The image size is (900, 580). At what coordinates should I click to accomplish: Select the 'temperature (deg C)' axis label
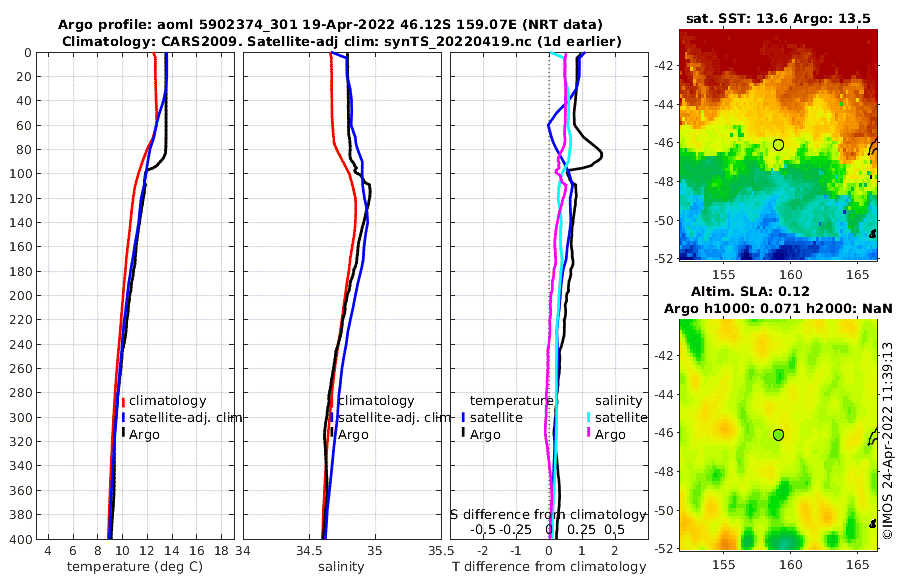click(x=135, y=567)
